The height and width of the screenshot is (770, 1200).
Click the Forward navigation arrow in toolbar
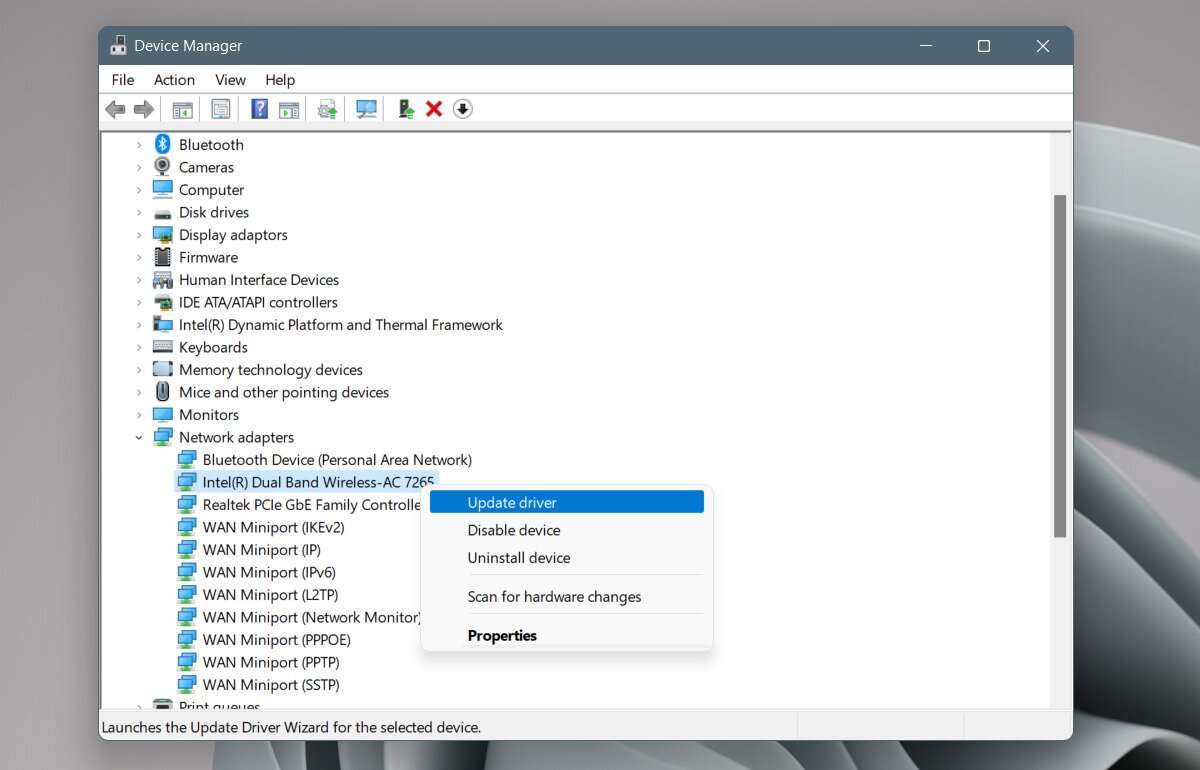[142, 108]
